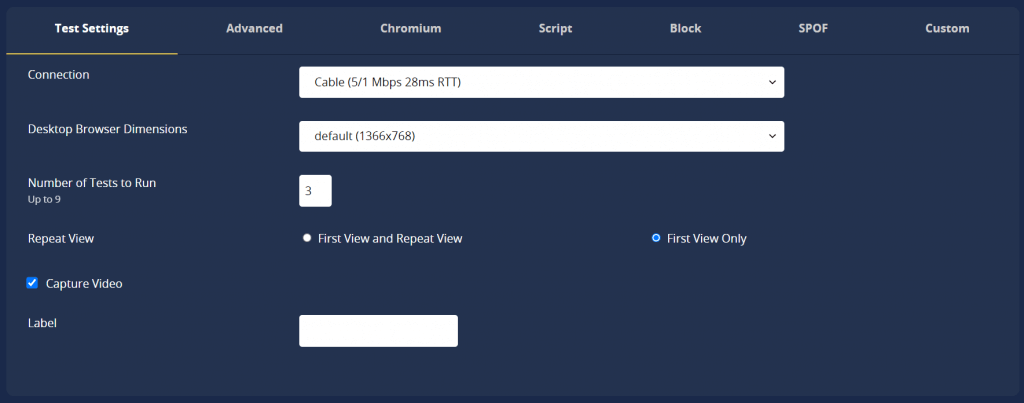Open the SPOF tab
1024x403 pixels.
tap(813, 29)
